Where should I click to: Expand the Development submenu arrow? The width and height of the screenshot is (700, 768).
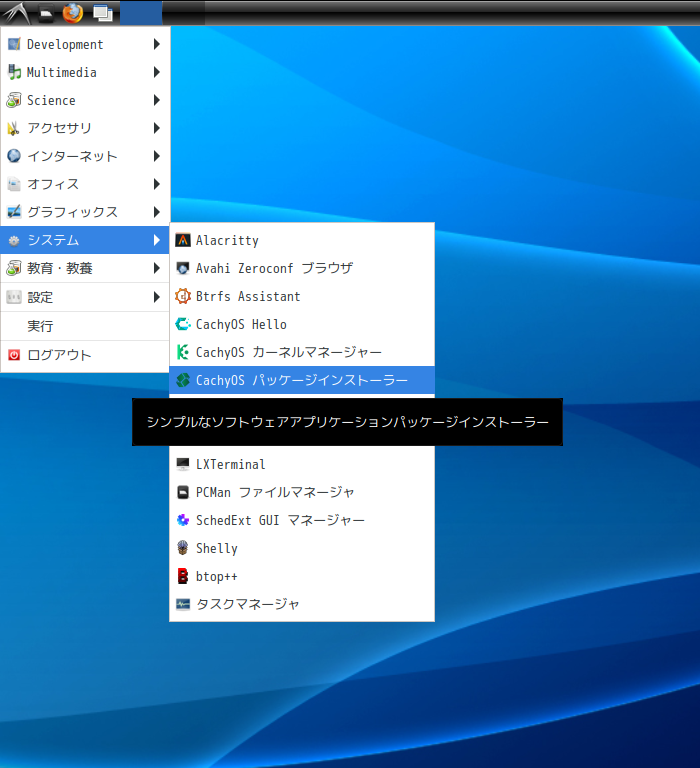(157, 44)
